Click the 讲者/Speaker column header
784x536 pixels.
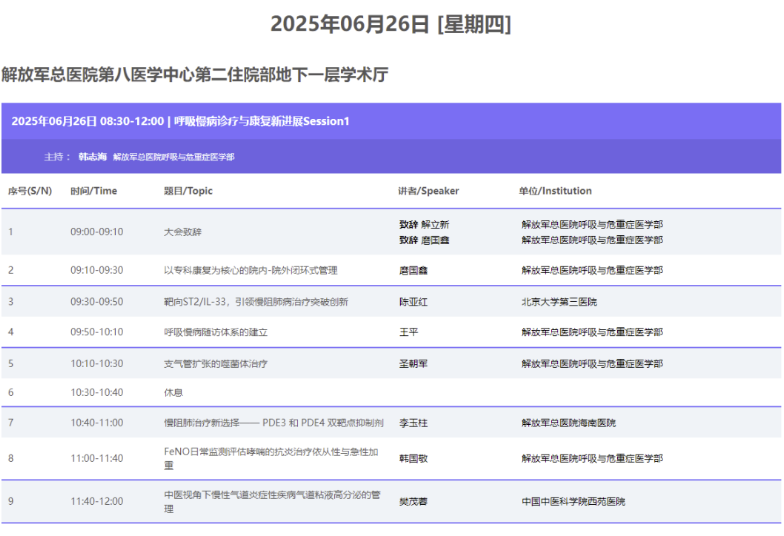click(428, 191)
